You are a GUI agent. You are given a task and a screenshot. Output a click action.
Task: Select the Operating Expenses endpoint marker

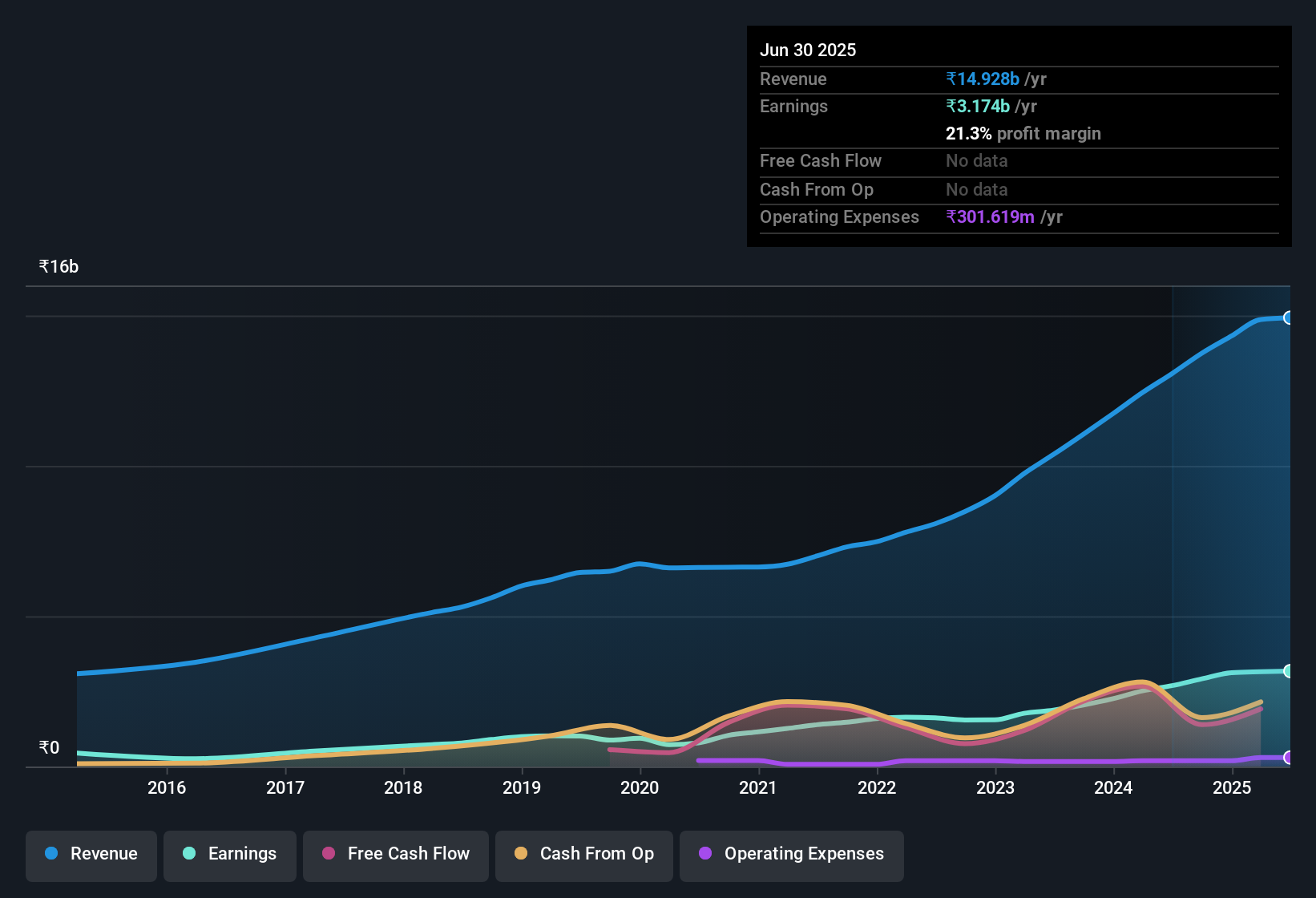click(1289, 757)
